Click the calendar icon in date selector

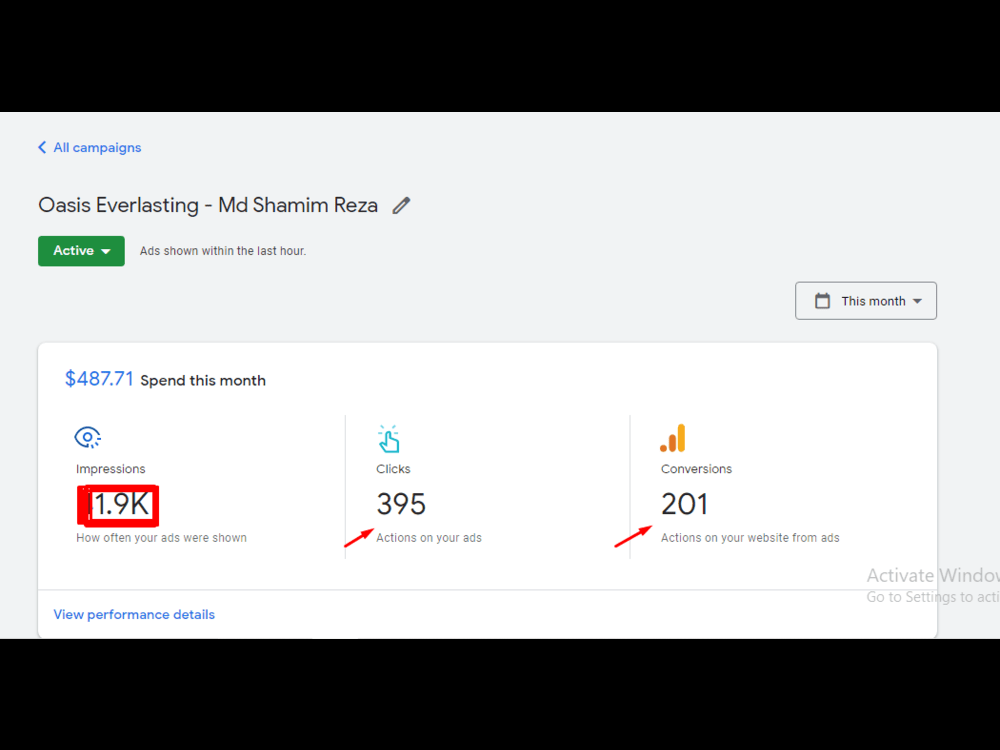click(823, 300)
